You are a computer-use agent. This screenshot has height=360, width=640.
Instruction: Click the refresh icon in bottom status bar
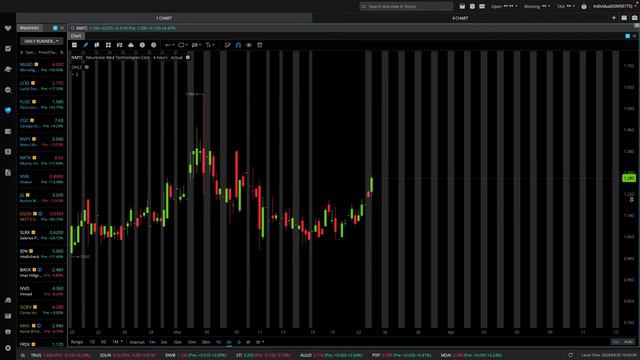571,355
